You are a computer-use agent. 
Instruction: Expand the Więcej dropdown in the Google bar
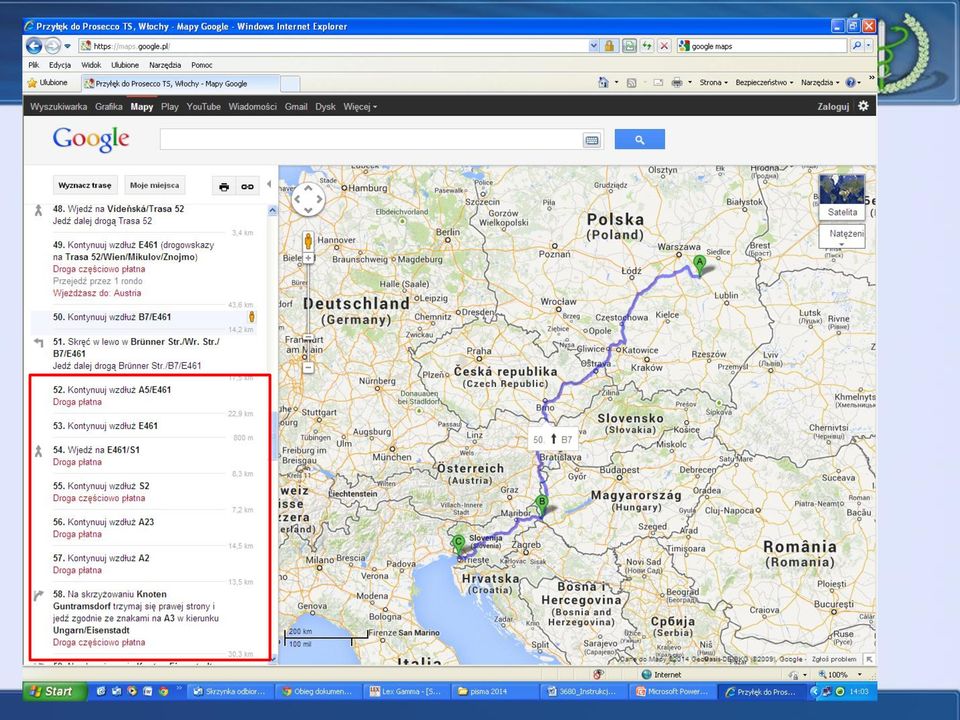tap(360, 107)
